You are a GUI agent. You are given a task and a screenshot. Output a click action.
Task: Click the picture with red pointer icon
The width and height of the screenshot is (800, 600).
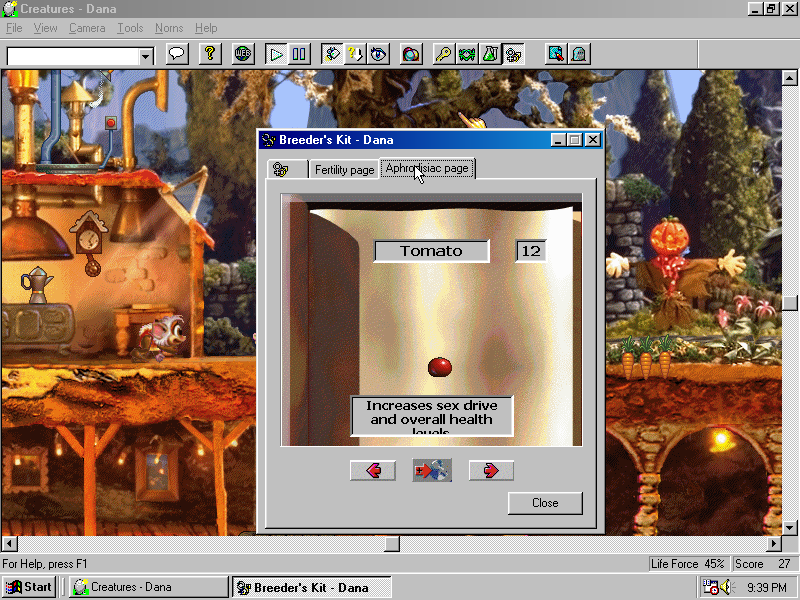[x=556, y=54]
